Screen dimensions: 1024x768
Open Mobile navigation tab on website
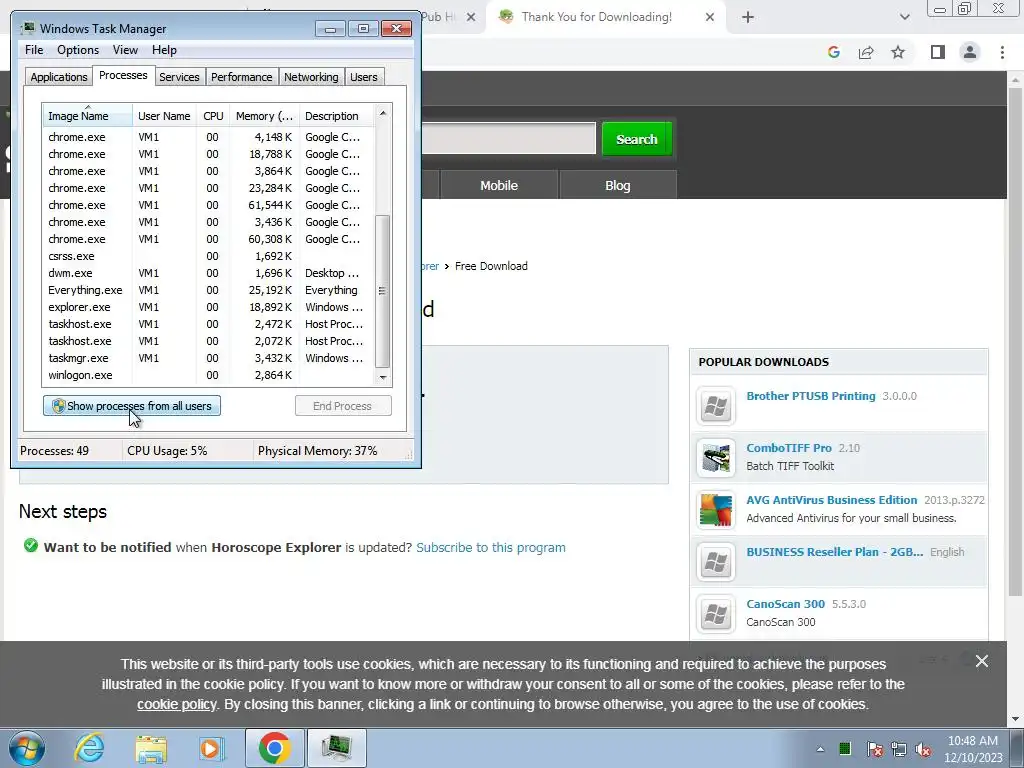pyautogui.click(x=499, y=185)
